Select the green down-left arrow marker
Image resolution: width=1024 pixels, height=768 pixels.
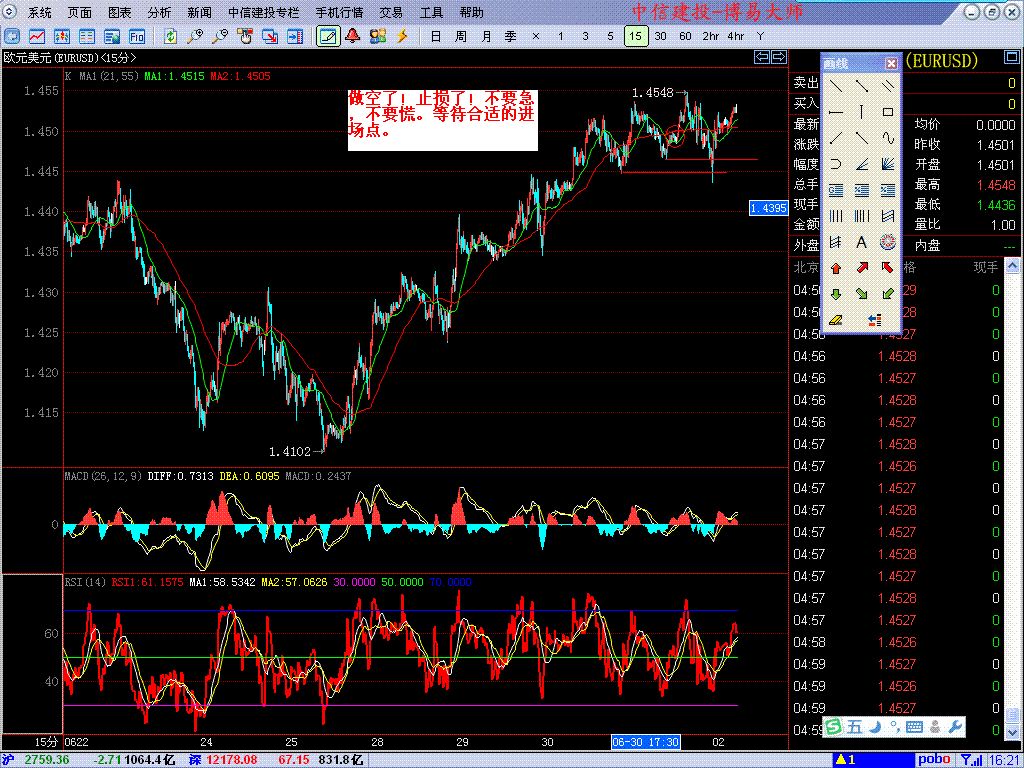[x=888, y=294]
